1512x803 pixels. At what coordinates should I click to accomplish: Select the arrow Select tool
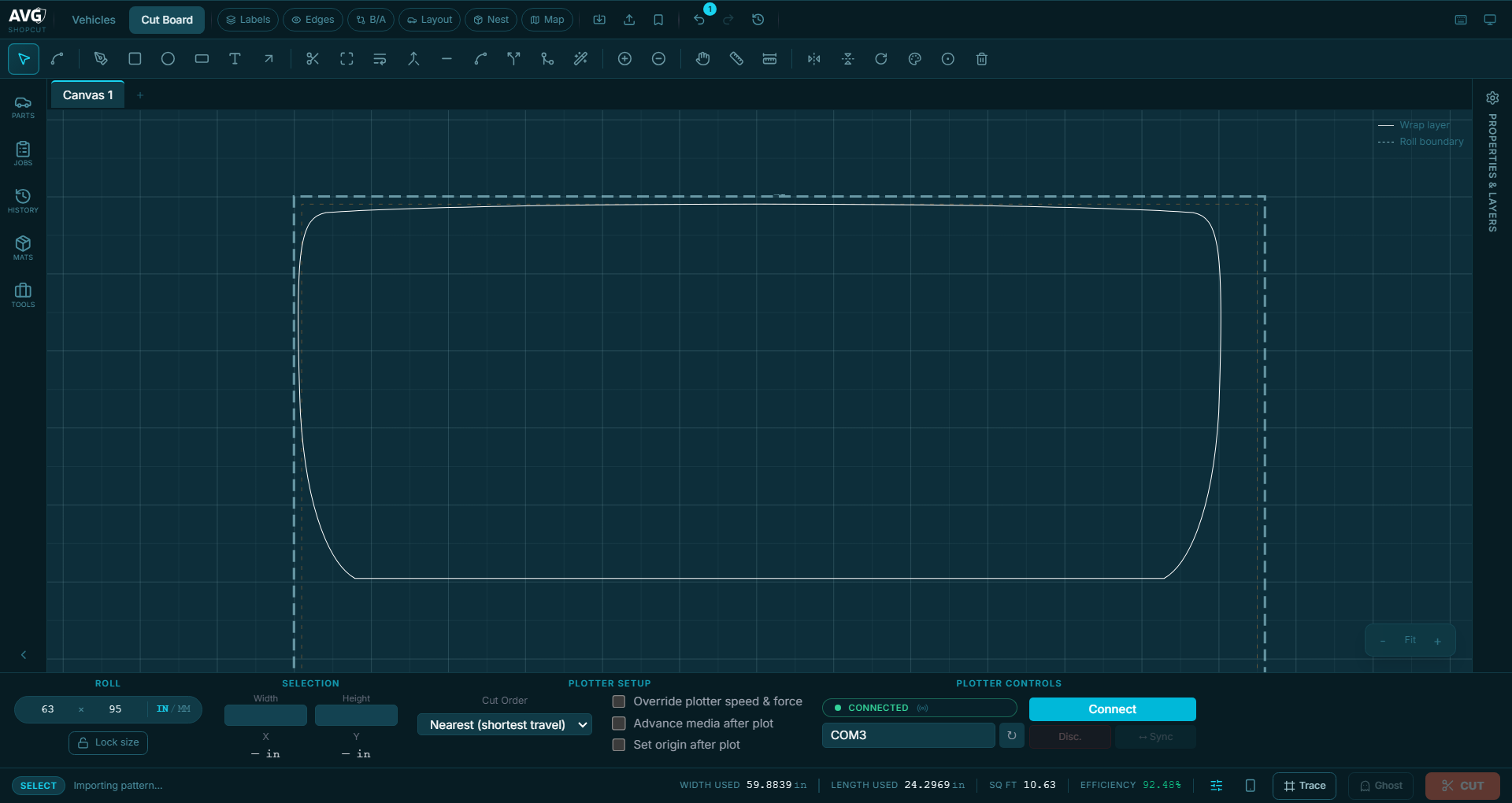(x=24, y=59)
